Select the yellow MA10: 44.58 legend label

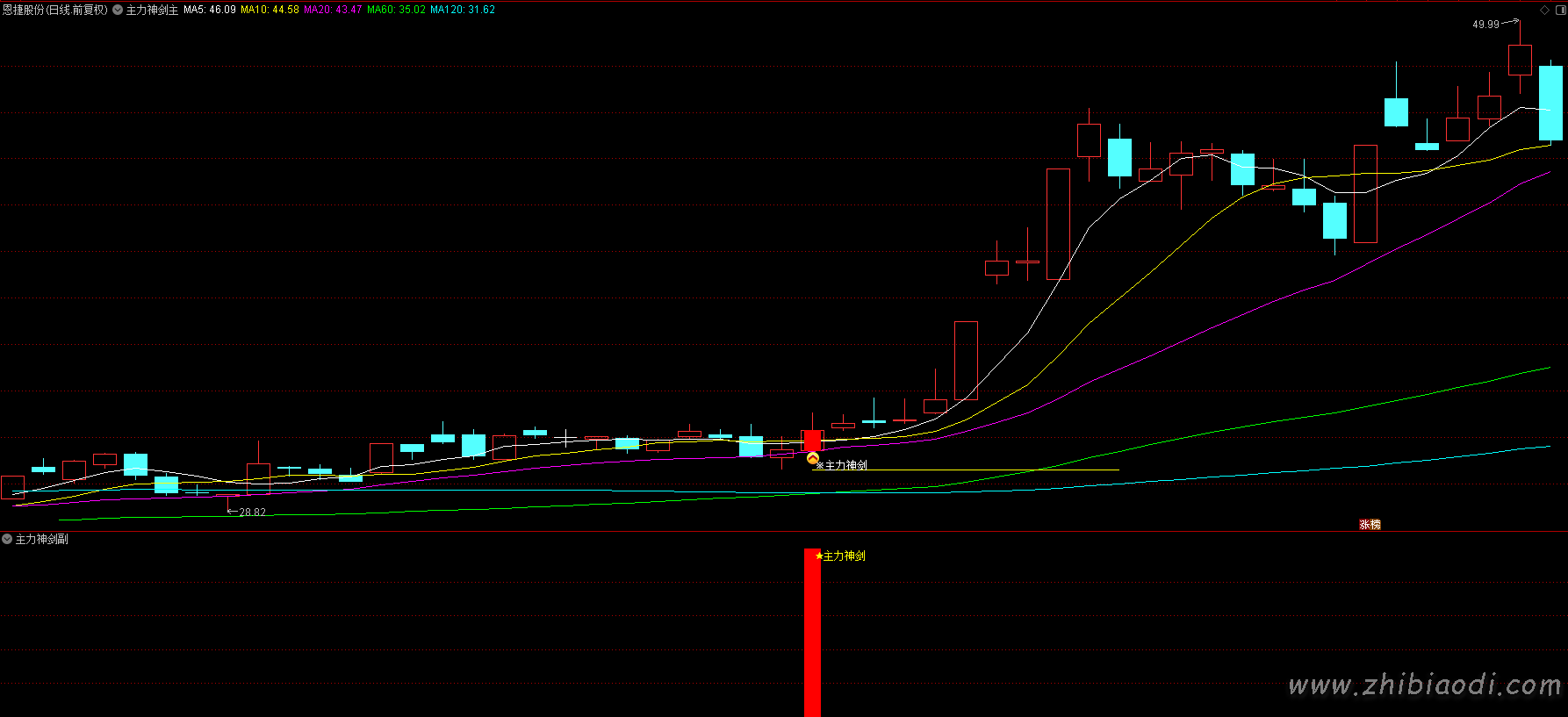(x=270, y=10)
